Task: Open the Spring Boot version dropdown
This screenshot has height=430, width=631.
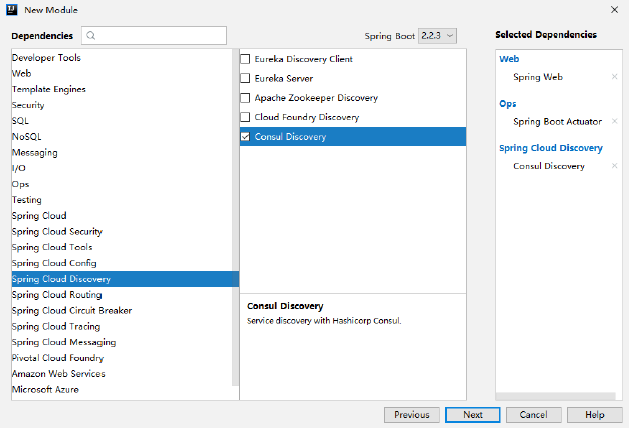Action: pyautogui.click(x=437, y=36)
